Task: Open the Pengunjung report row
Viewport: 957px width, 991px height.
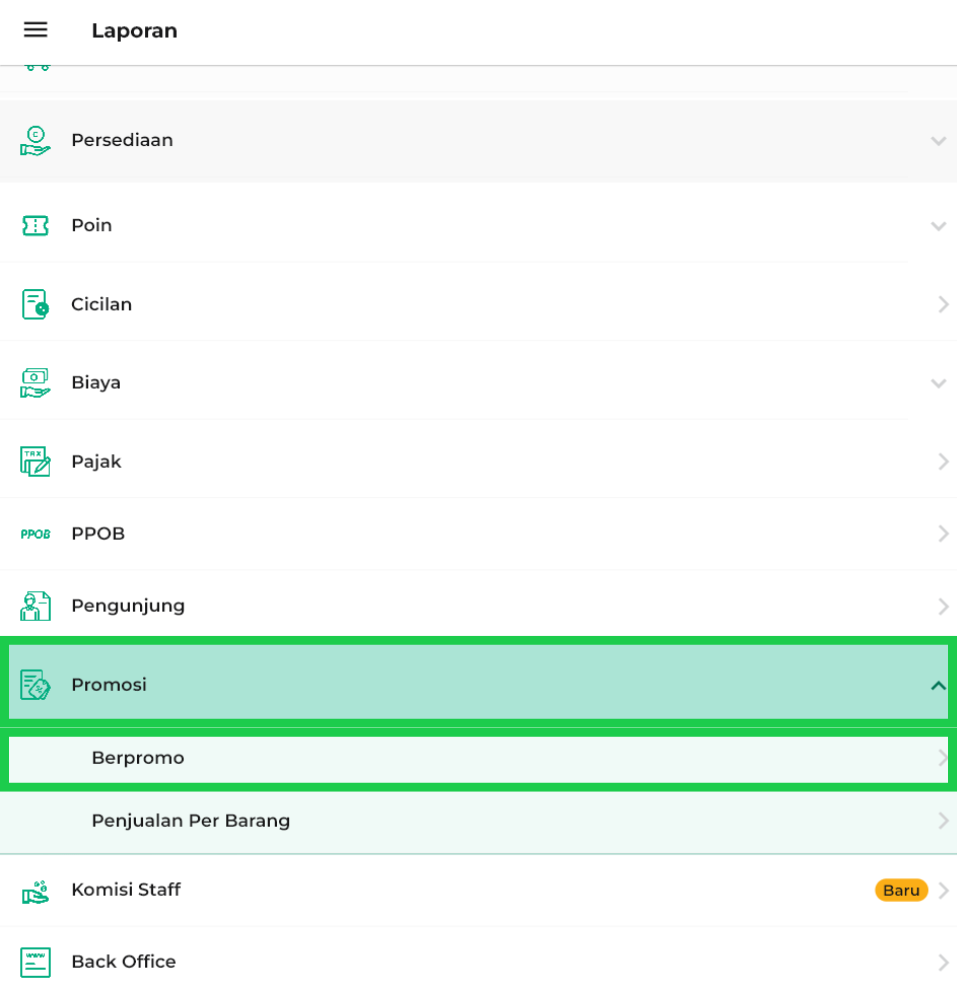Action: pos(128,606)
